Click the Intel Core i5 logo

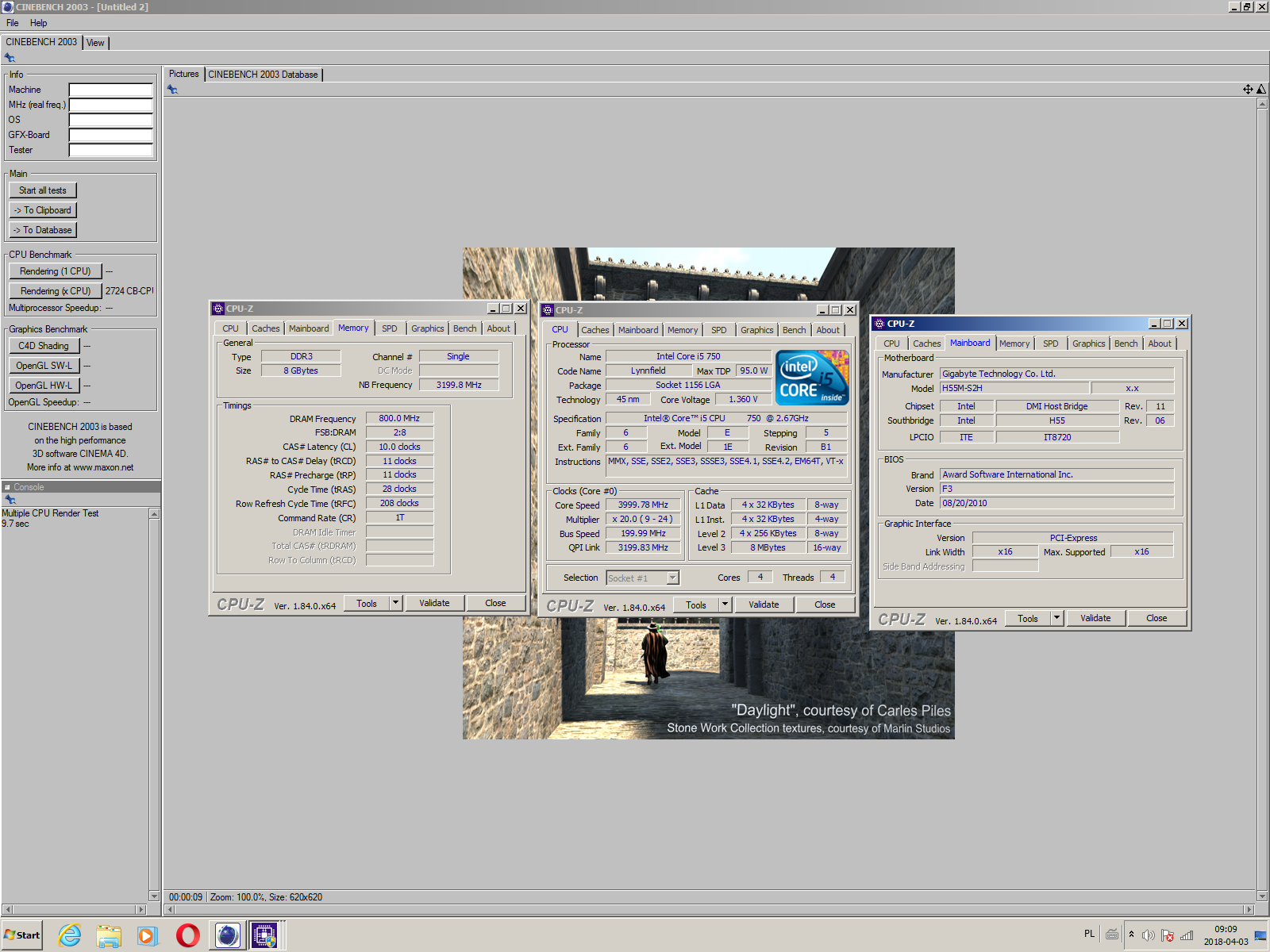(812, 378)
